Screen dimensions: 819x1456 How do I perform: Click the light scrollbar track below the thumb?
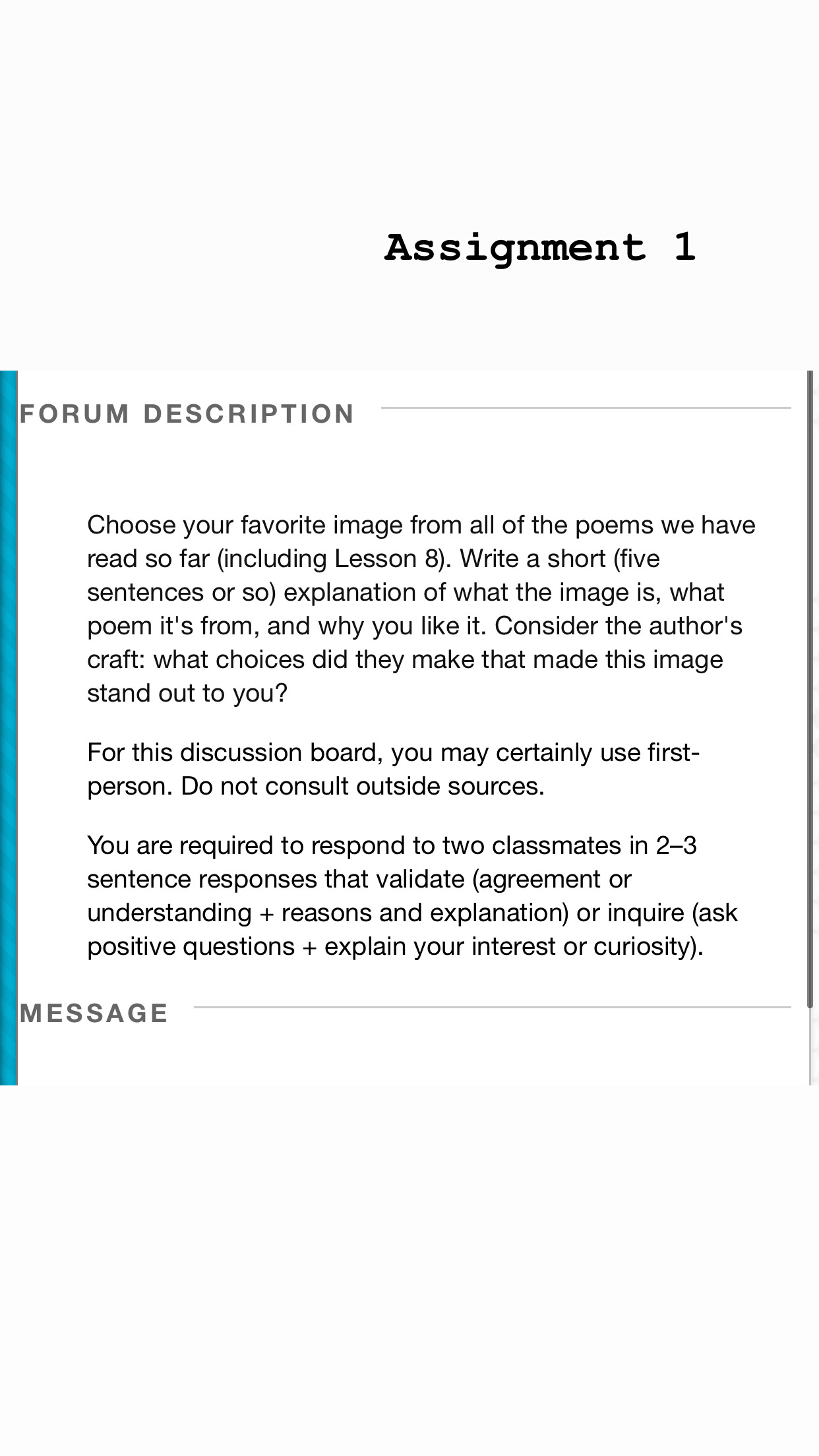tap(810, 1047)
